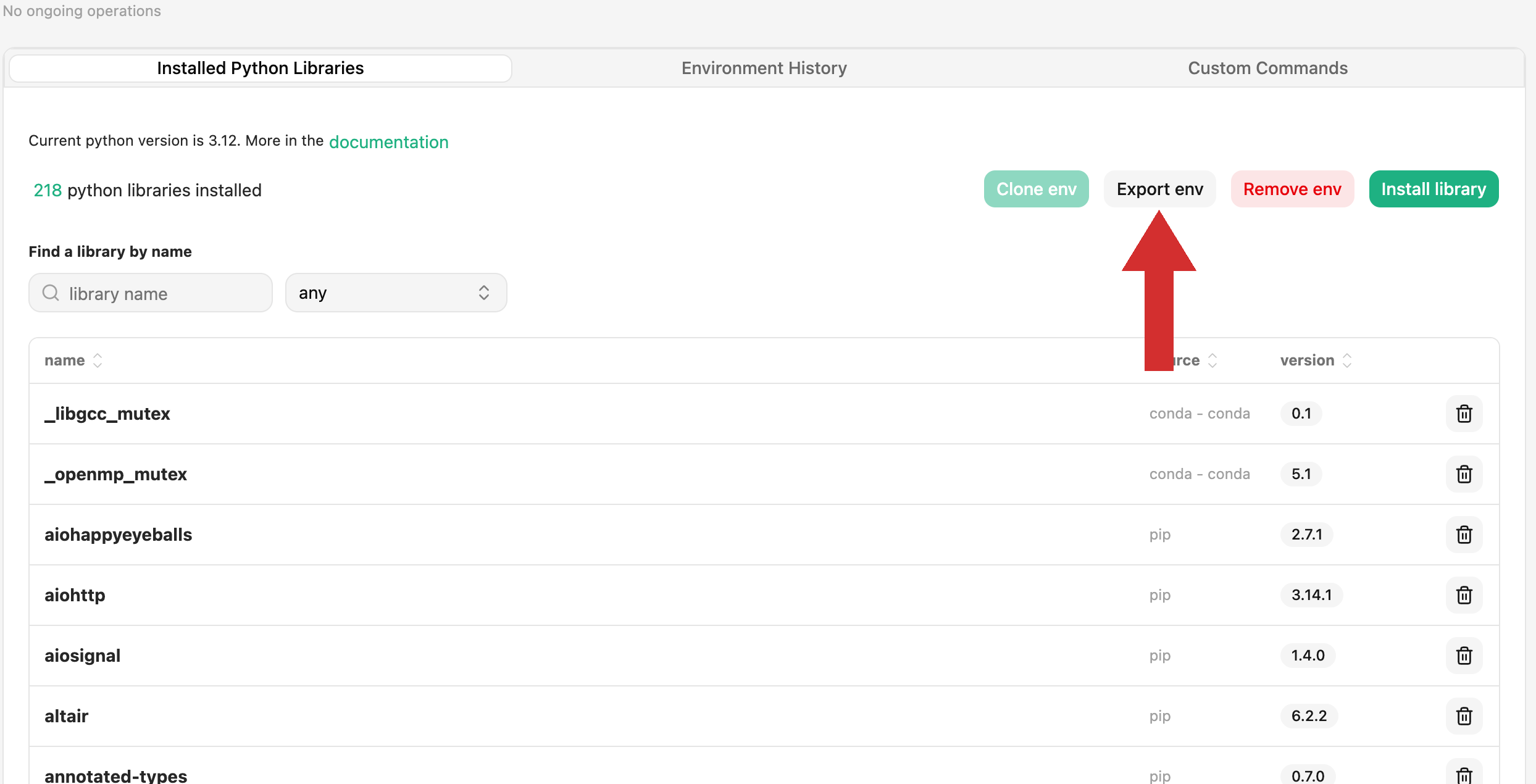This screenshot has height=784, width=1536.
Task: Click the Clone env button
Action: (x=1036, y=189)
